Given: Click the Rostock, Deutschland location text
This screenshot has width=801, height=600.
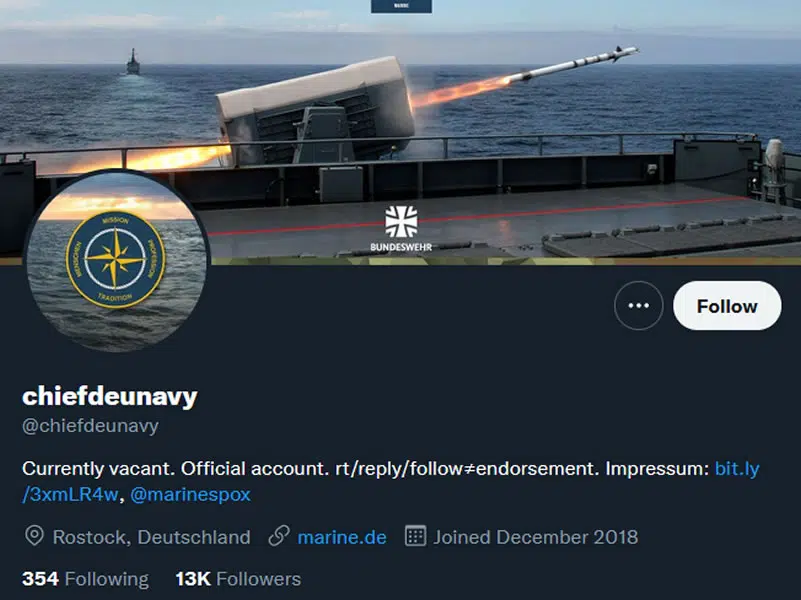Looking at the screenshot, I should pyautogui.click(x=152, y=537).
